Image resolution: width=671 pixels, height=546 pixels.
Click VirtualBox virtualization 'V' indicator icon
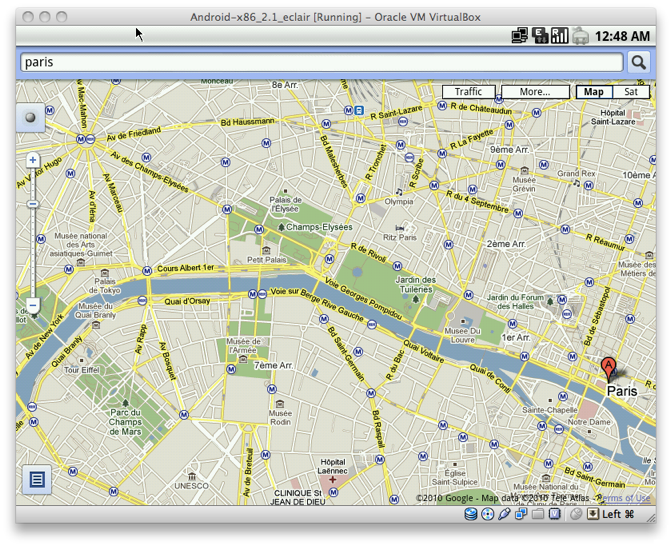tap(555, 513)
